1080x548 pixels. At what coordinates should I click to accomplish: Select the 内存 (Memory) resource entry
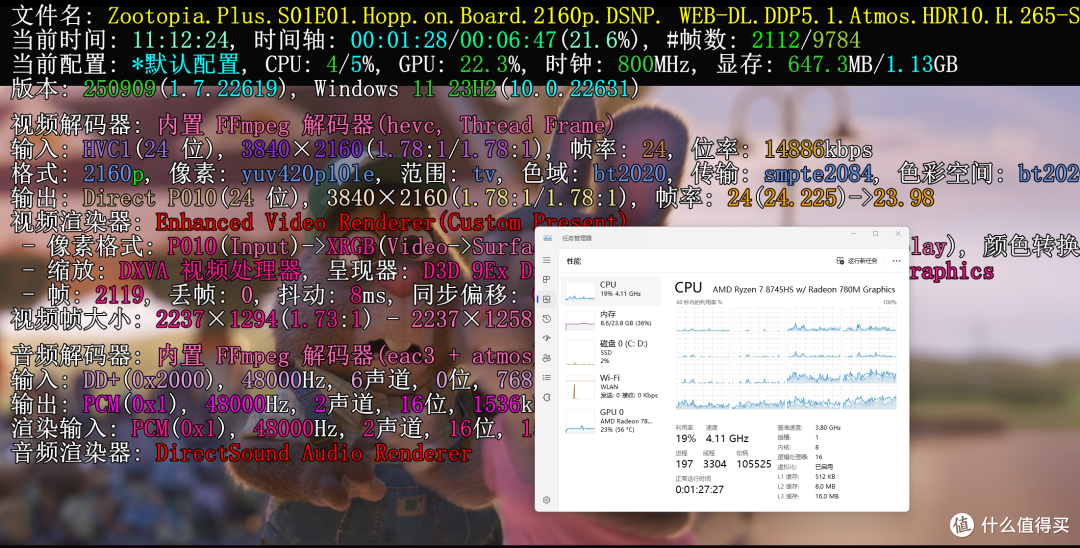click(612, 319)
